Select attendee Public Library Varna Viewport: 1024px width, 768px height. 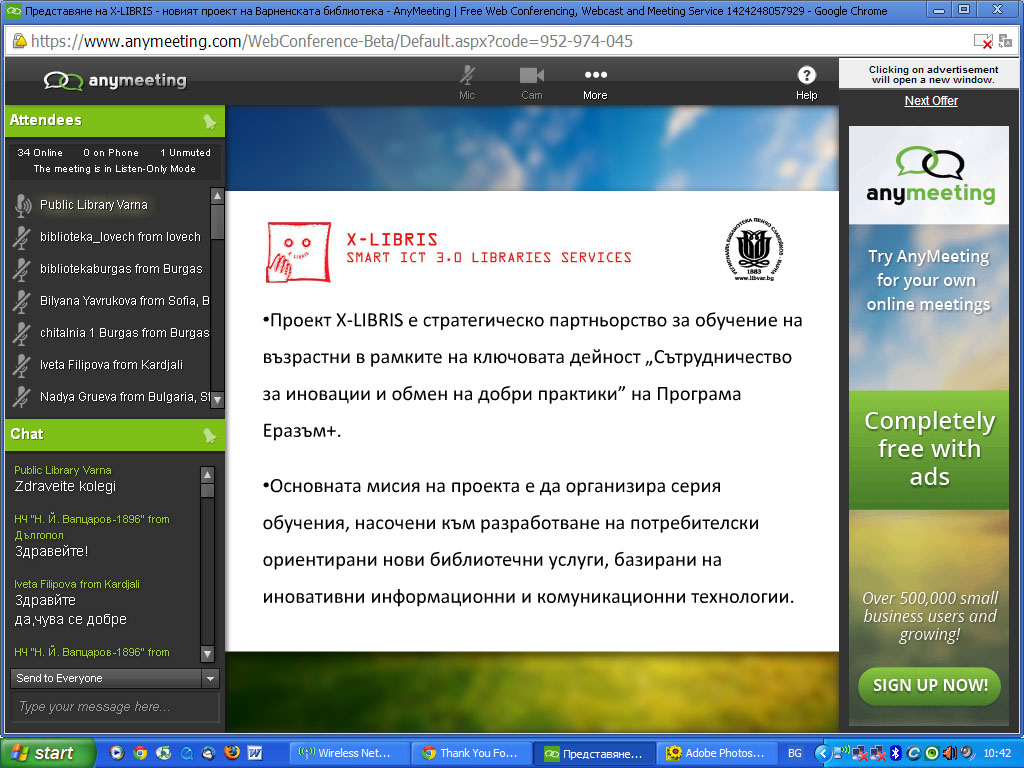[93, 205]
